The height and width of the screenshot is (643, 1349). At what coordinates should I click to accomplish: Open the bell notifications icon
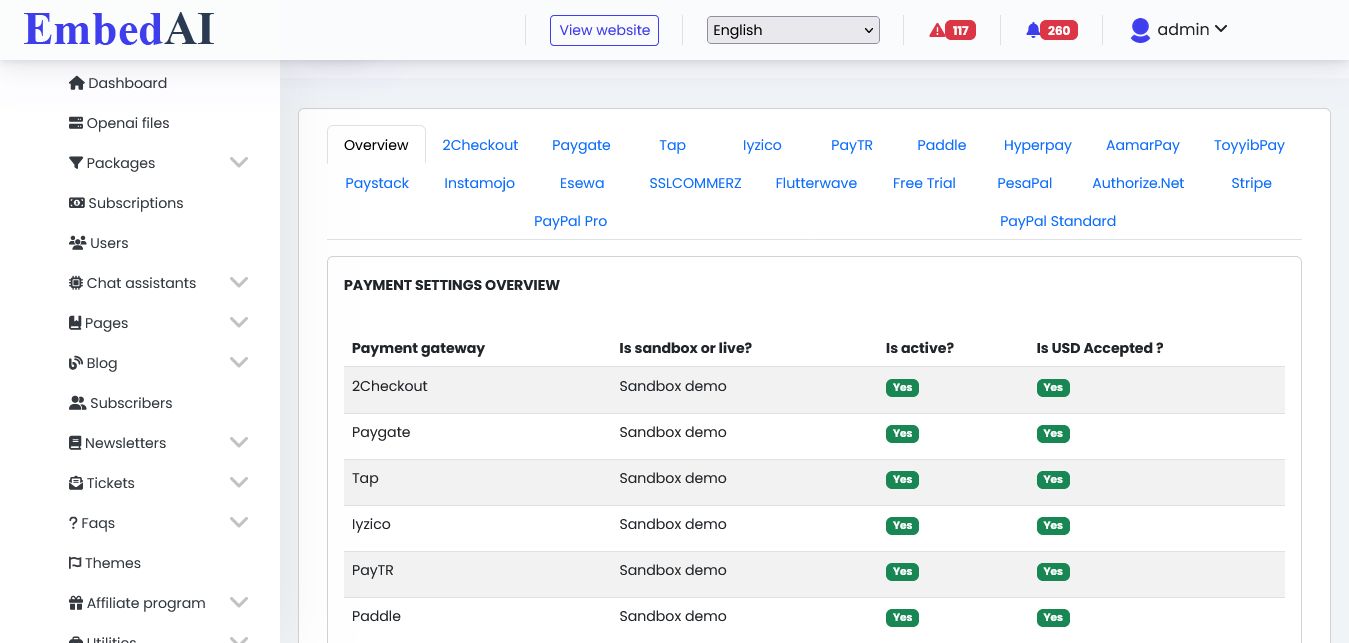pos(1033,30)
